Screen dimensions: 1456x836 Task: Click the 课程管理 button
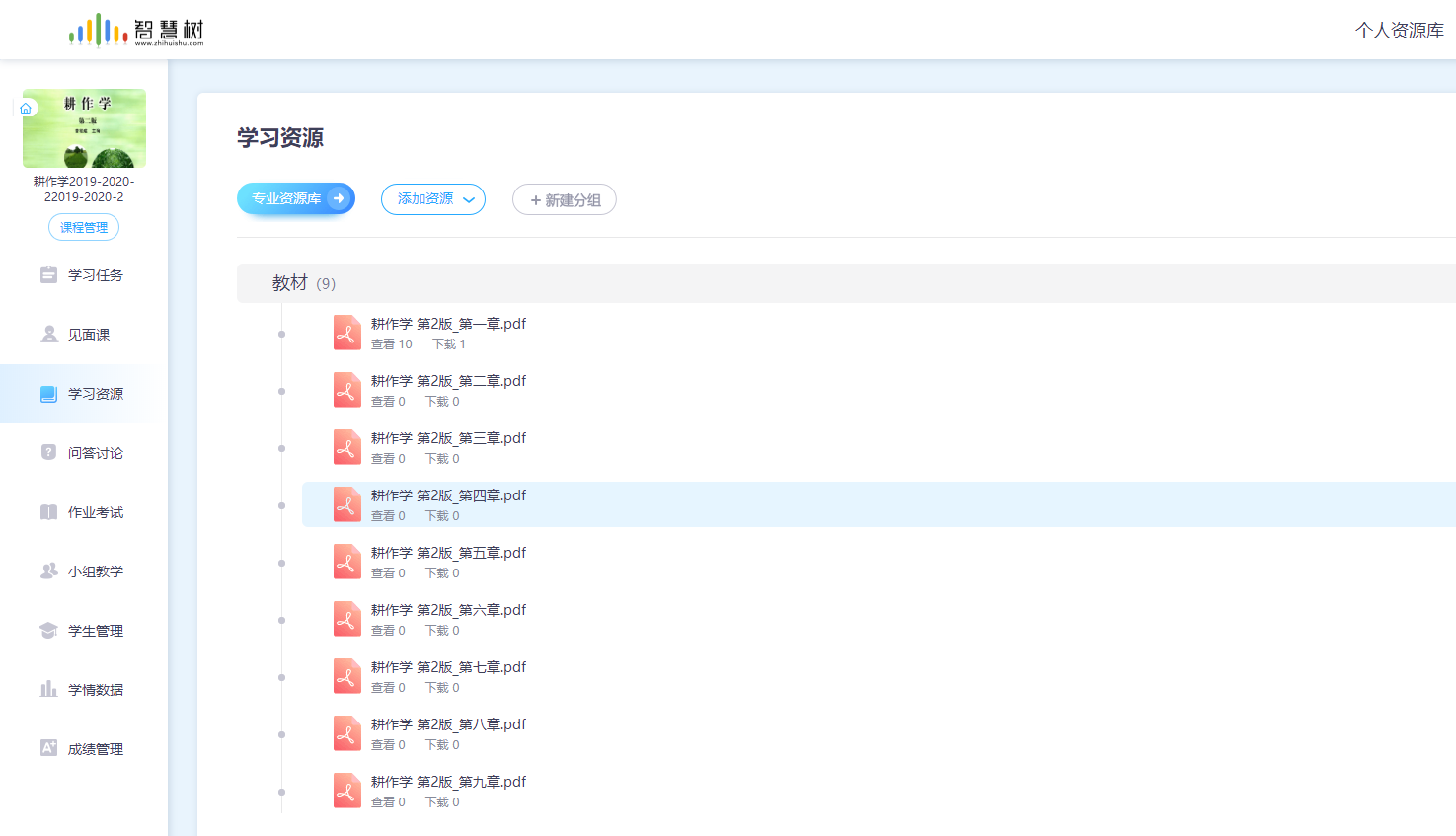click(x=84, y=227)
